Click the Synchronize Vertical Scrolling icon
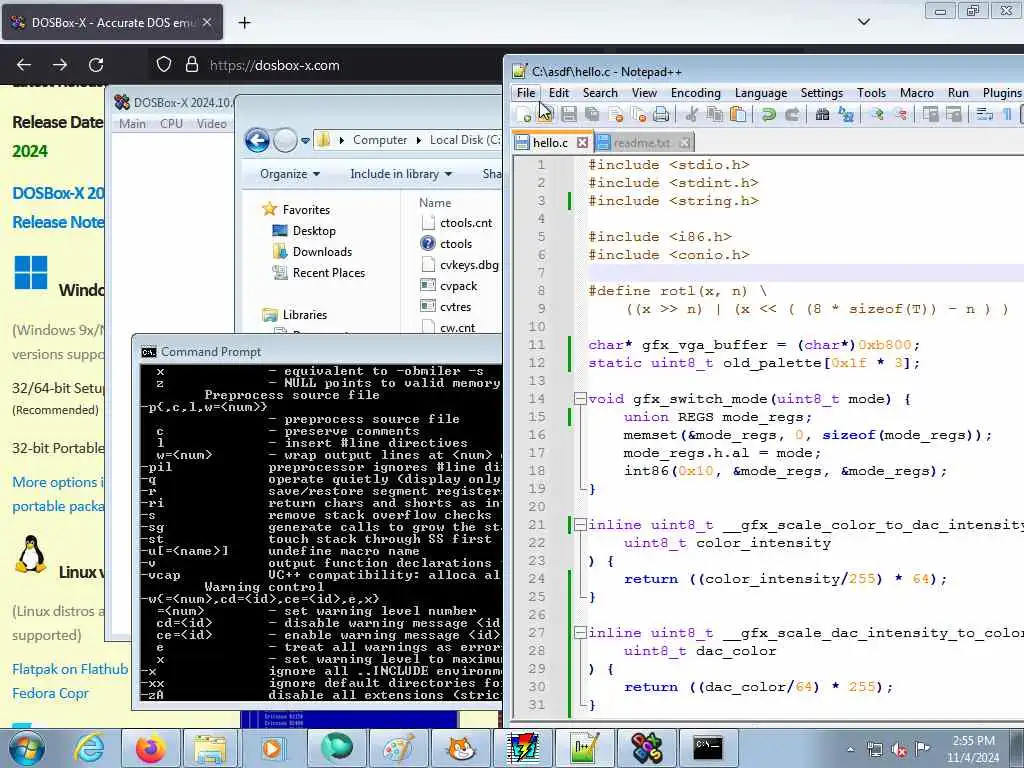The image size is (1024, 768). pyautogui.click(x=930, y=115)
